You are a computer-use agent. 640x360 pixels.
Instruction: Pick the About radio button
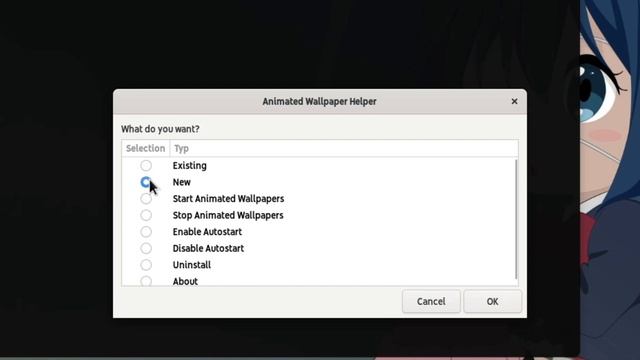point(146,281)
